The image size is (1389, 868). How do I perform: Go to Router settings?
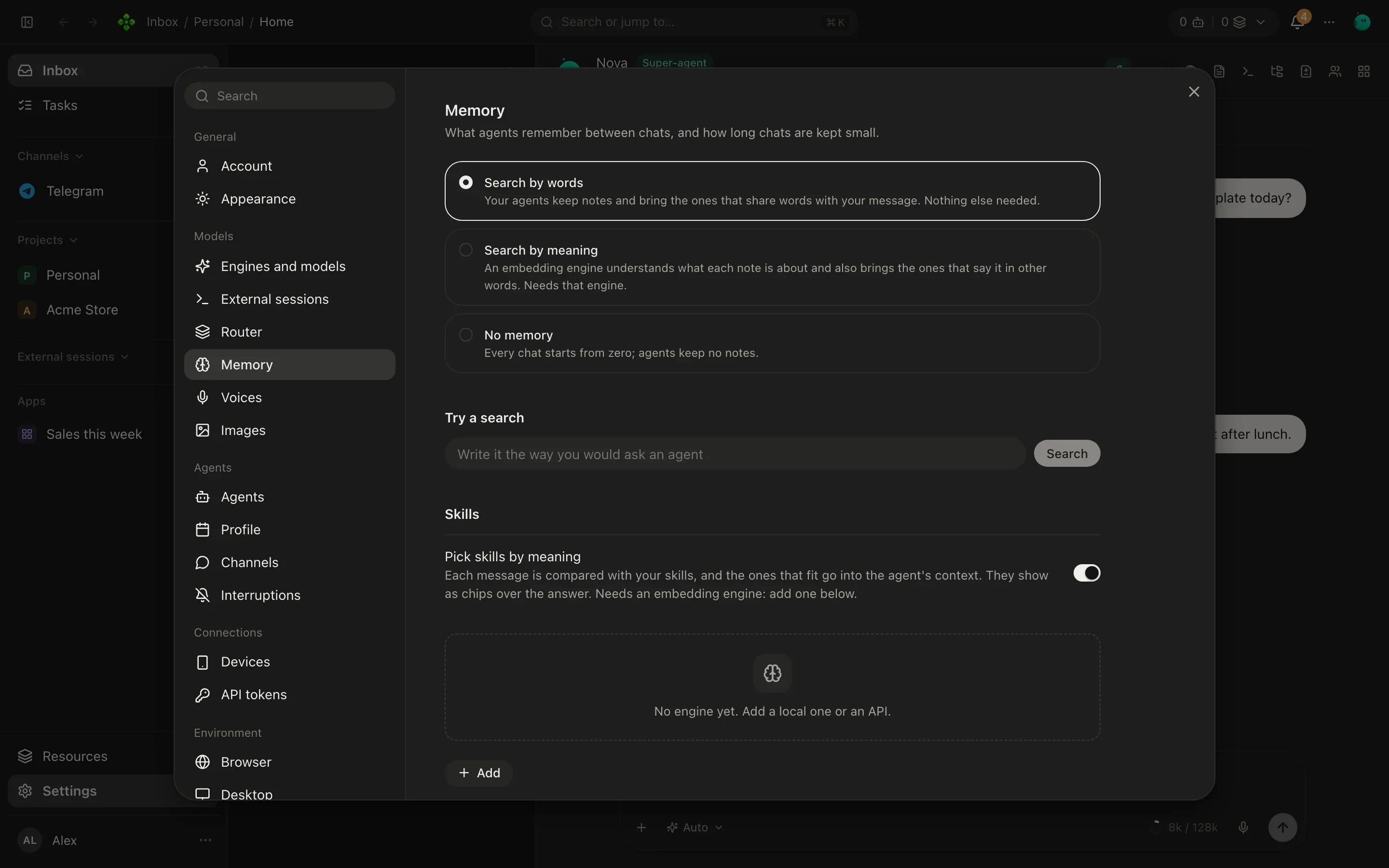coord(289,332)
